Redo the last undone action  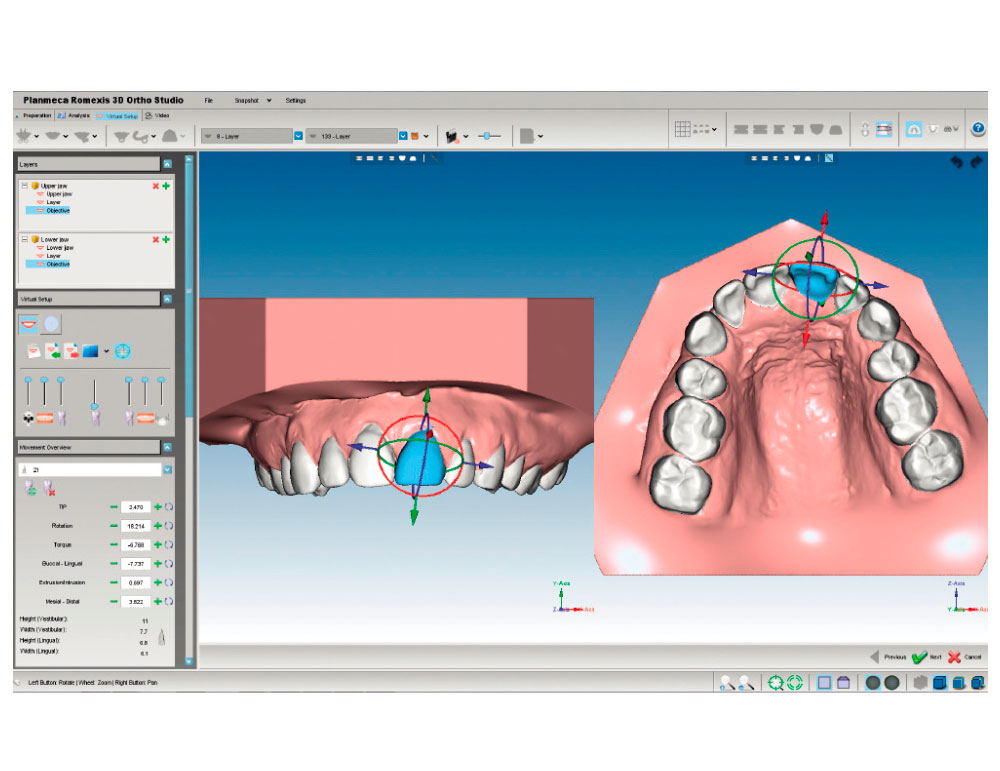tap(976, 162)
